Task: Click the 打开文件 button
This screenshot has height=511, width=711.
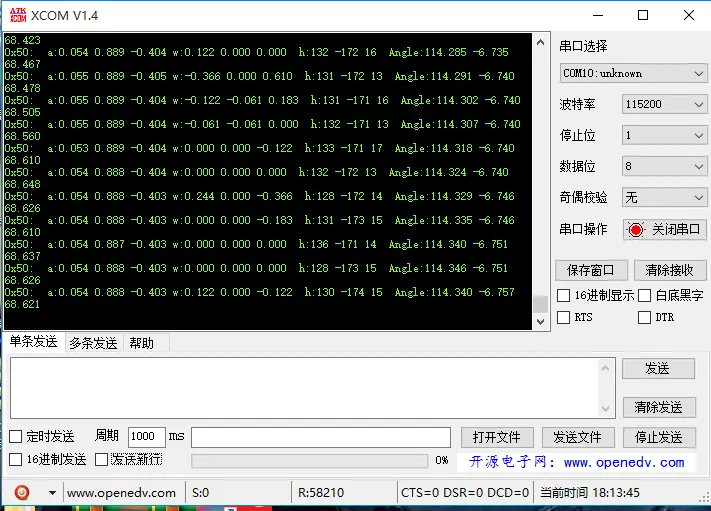Action: [497, 437]
